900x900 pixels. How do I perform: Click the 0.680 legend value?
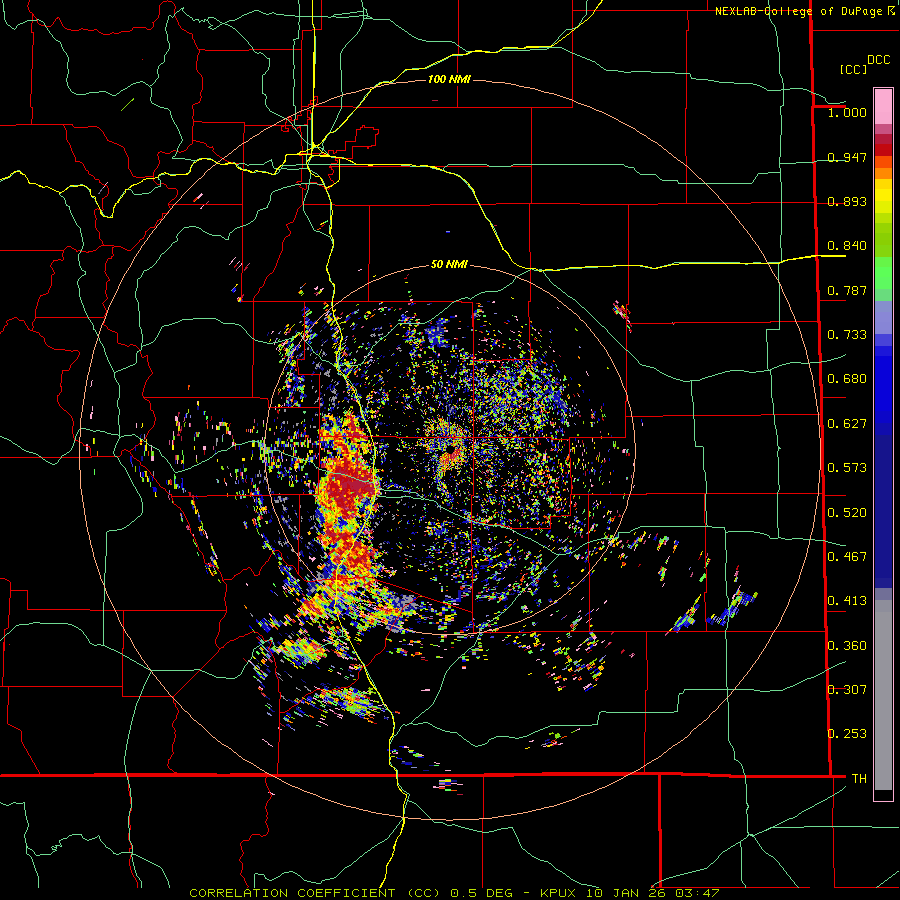click(x=847, y=379)
